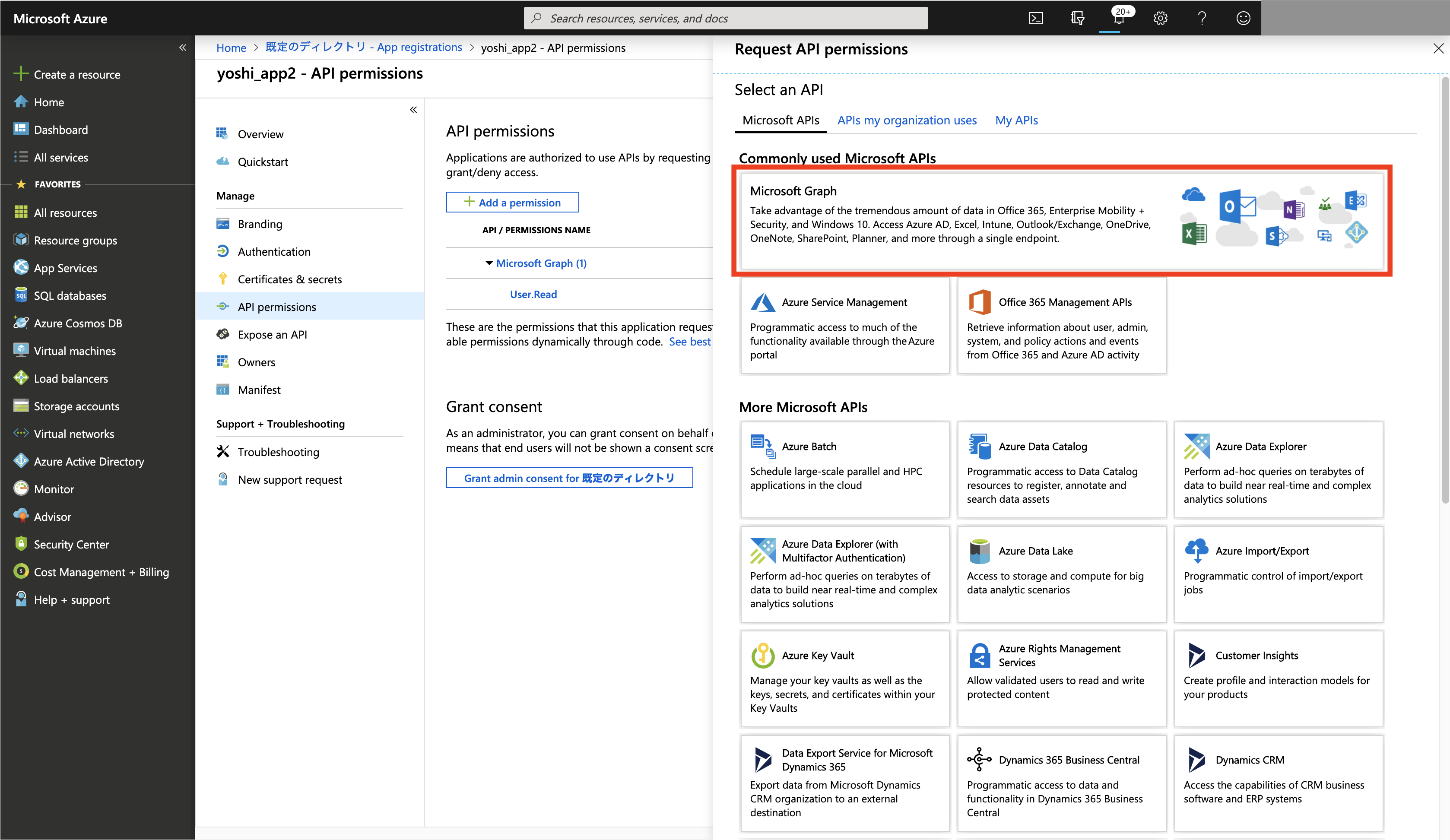Click the Storage accounts icon
The height and width of the screenshot is (840, 1450).
coord(21,406)
